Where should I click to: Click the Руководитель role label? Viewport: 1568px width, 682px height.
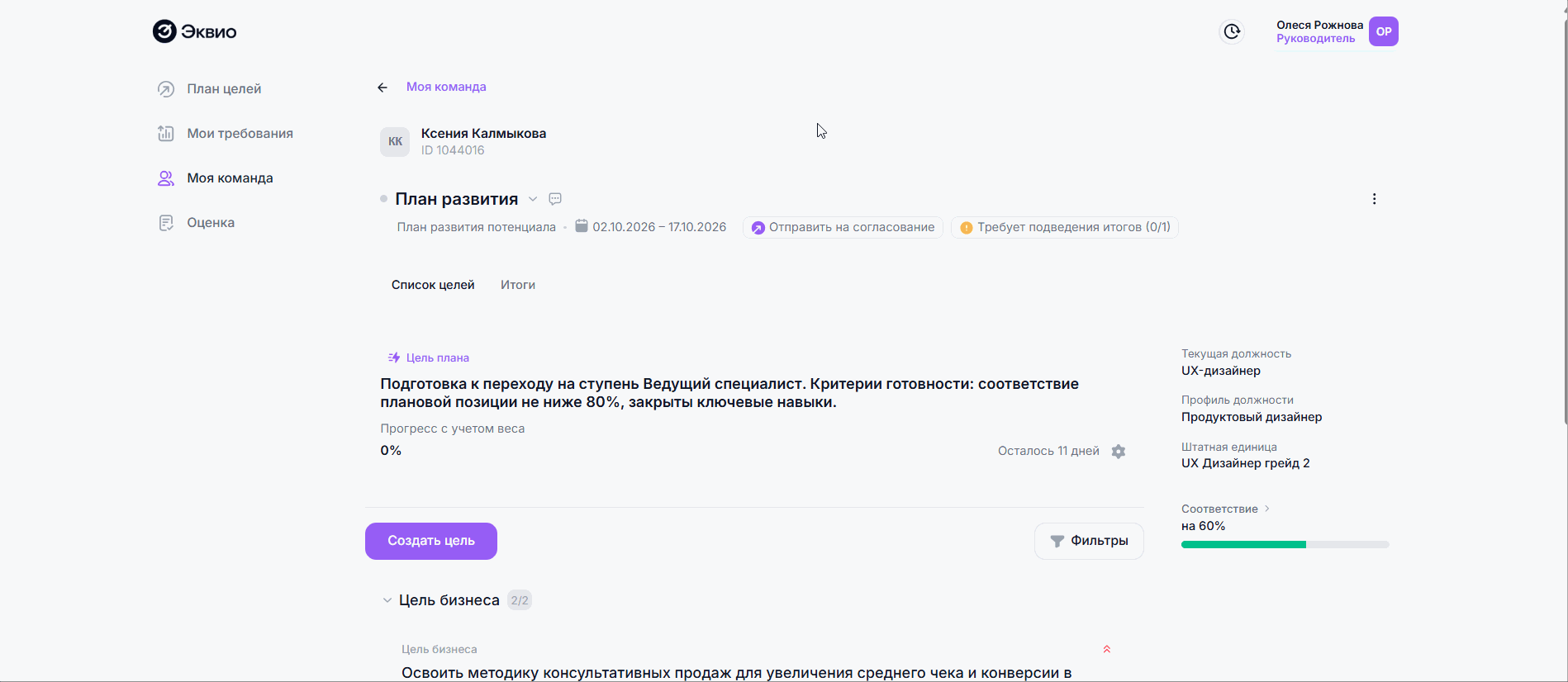(1316, 39)
